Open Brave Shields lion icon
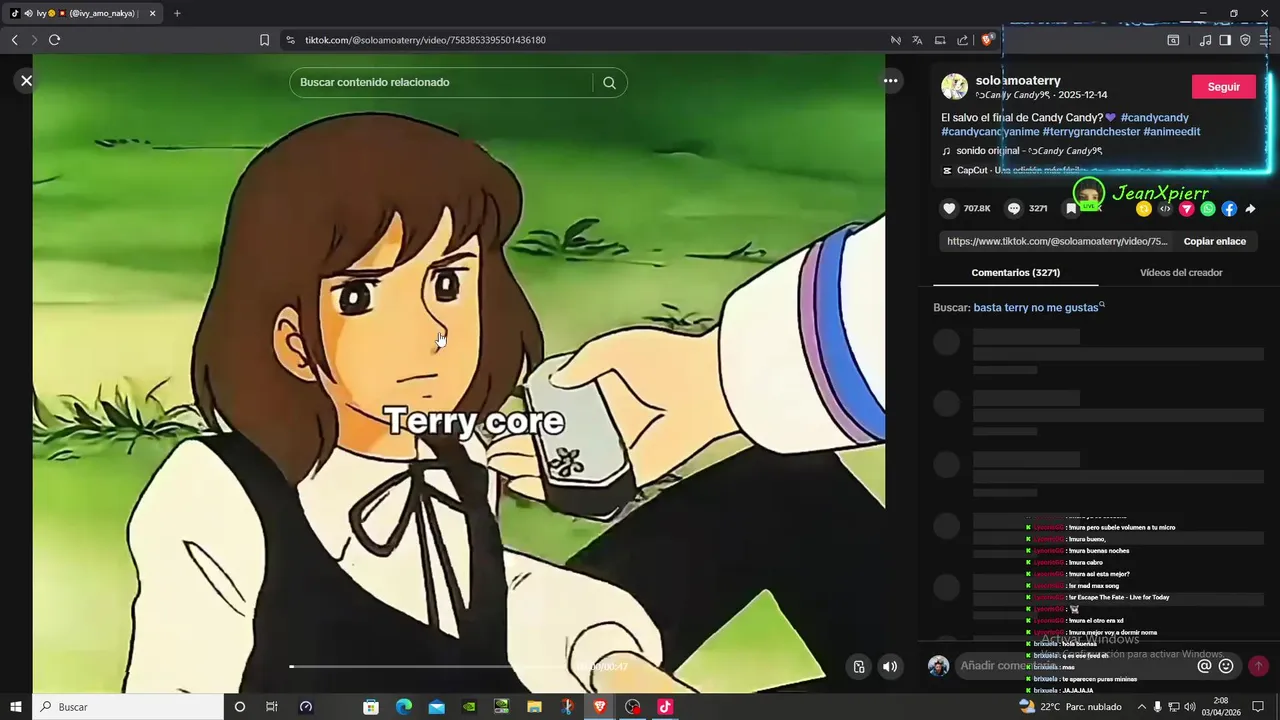 (x=987, y=40)
